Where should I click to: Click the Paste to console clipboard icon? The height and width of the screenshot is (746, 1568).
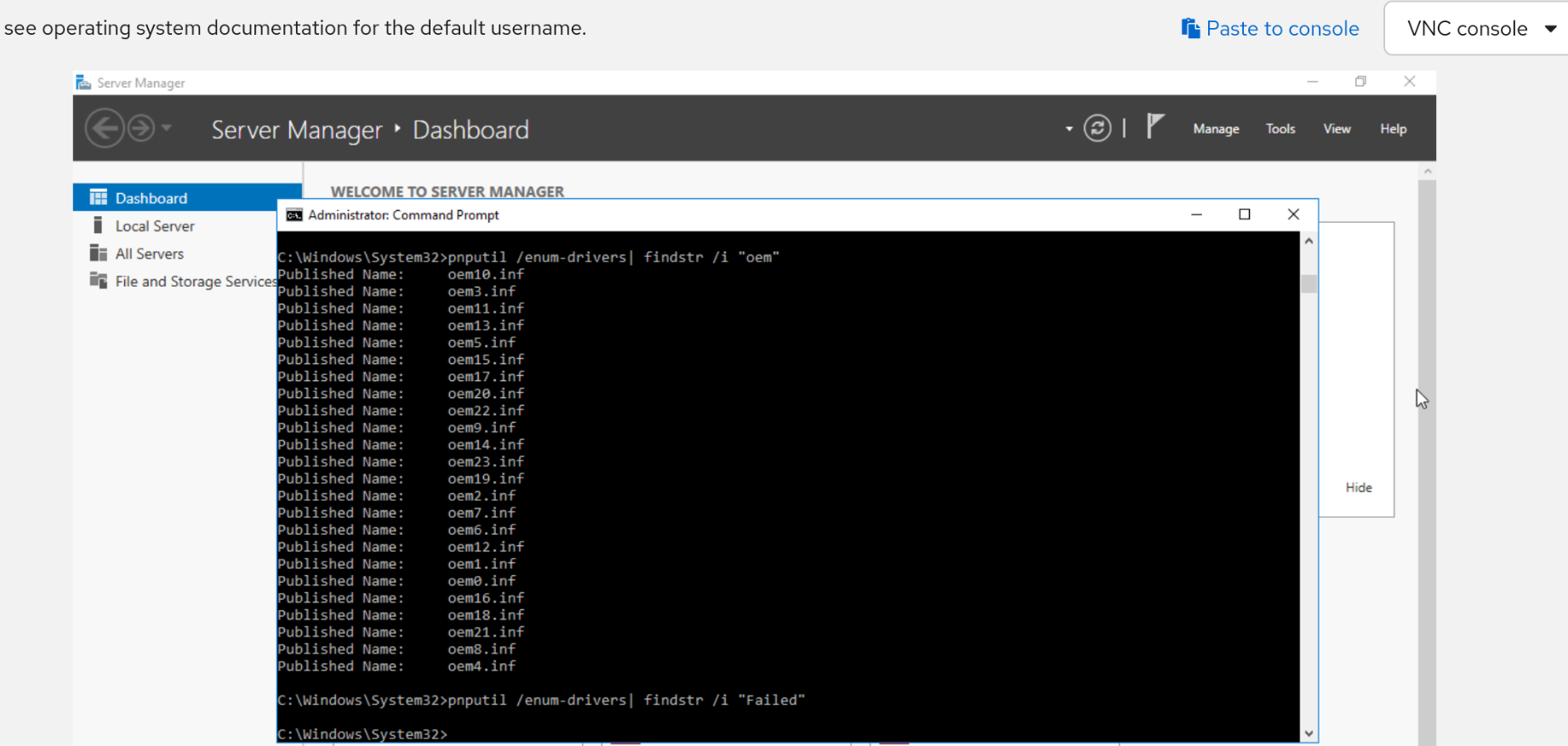click(1190, 28)
